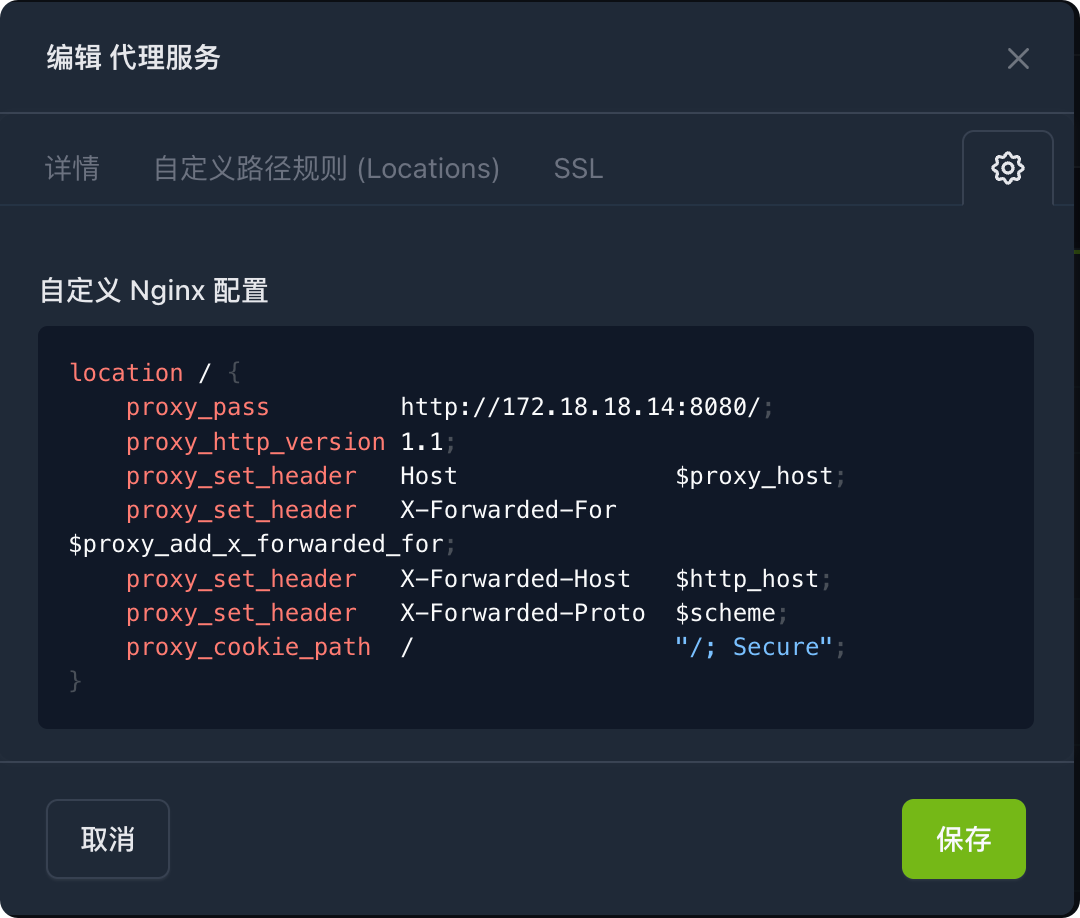
Task: Save changes with the 保存 button
Action: click(963, 839)
